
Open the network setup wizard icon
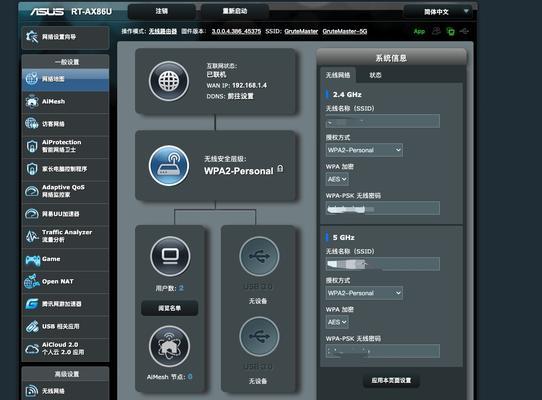[x=32, y=37]
